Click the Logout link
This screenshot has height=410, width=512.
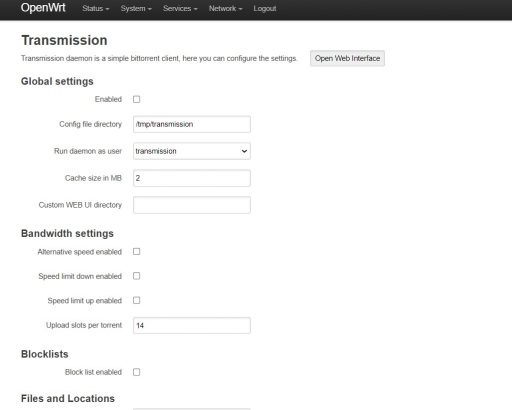[x=265, y=9]
